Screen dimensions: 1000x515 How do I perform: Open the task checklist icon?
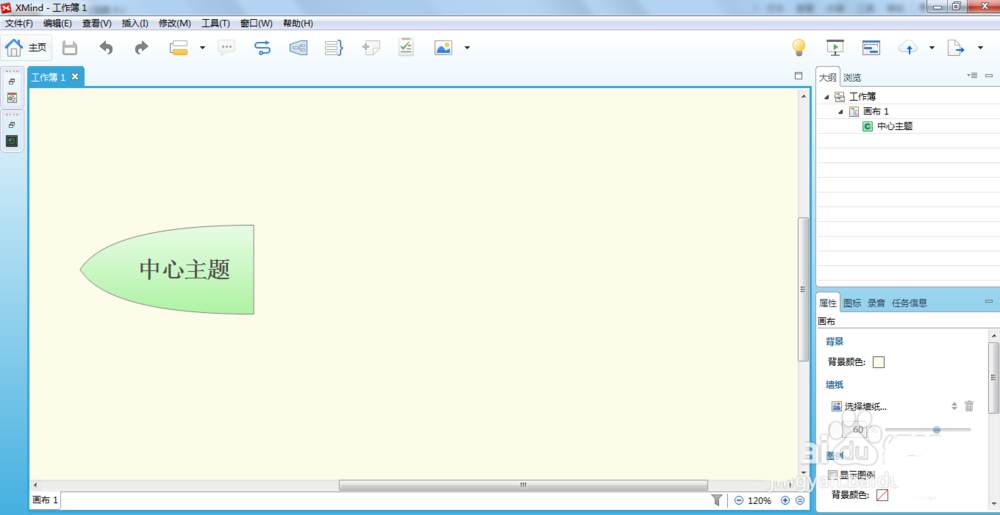pos(406,47)
